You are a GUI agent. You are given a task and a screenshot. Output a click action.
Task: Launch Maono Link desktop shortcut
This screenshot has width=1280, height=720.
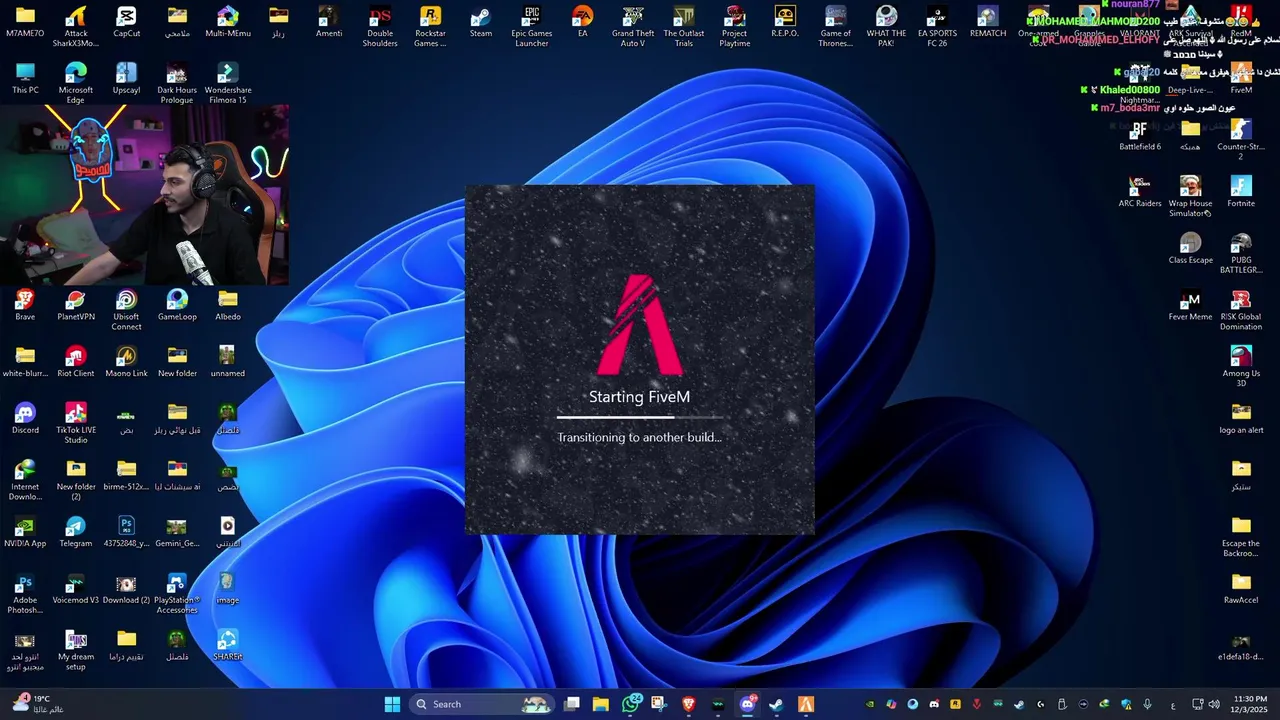(x=126, y=363)
